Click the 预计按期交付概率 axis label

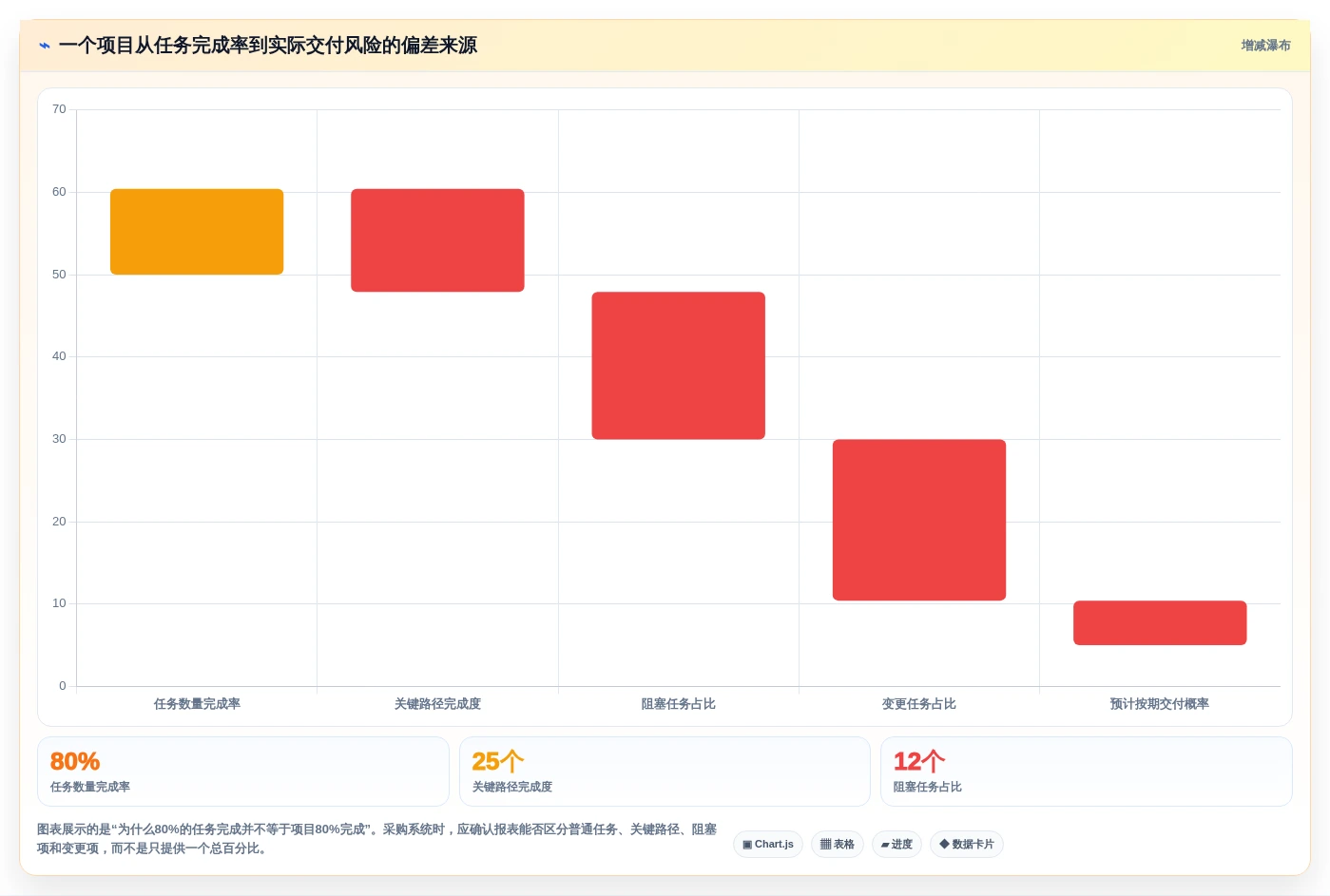(x=1160, y=704)
